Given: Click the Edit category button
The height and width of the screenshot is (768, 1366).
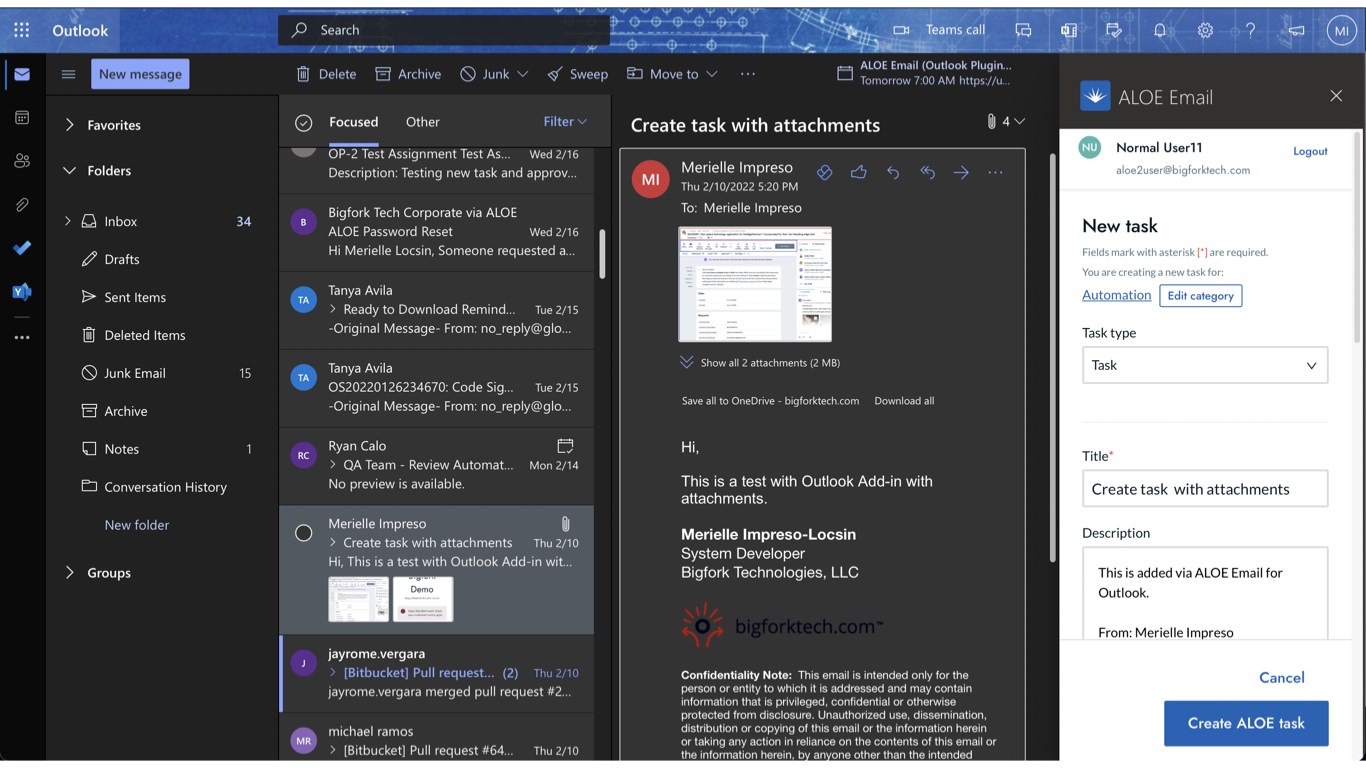Looking at the screenshot, I should click(1200, 296).
